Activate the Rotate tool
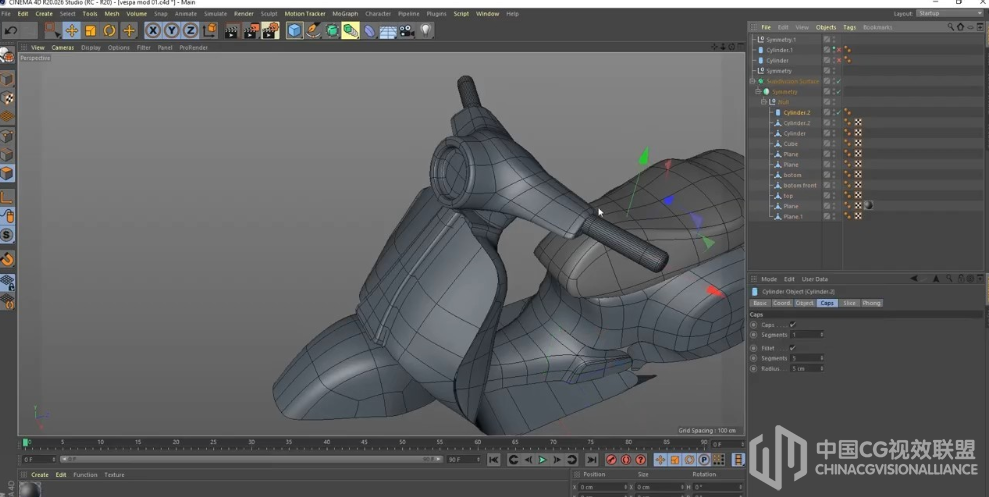The width and height of the screenshot is (989, 497). coord(109,30)
